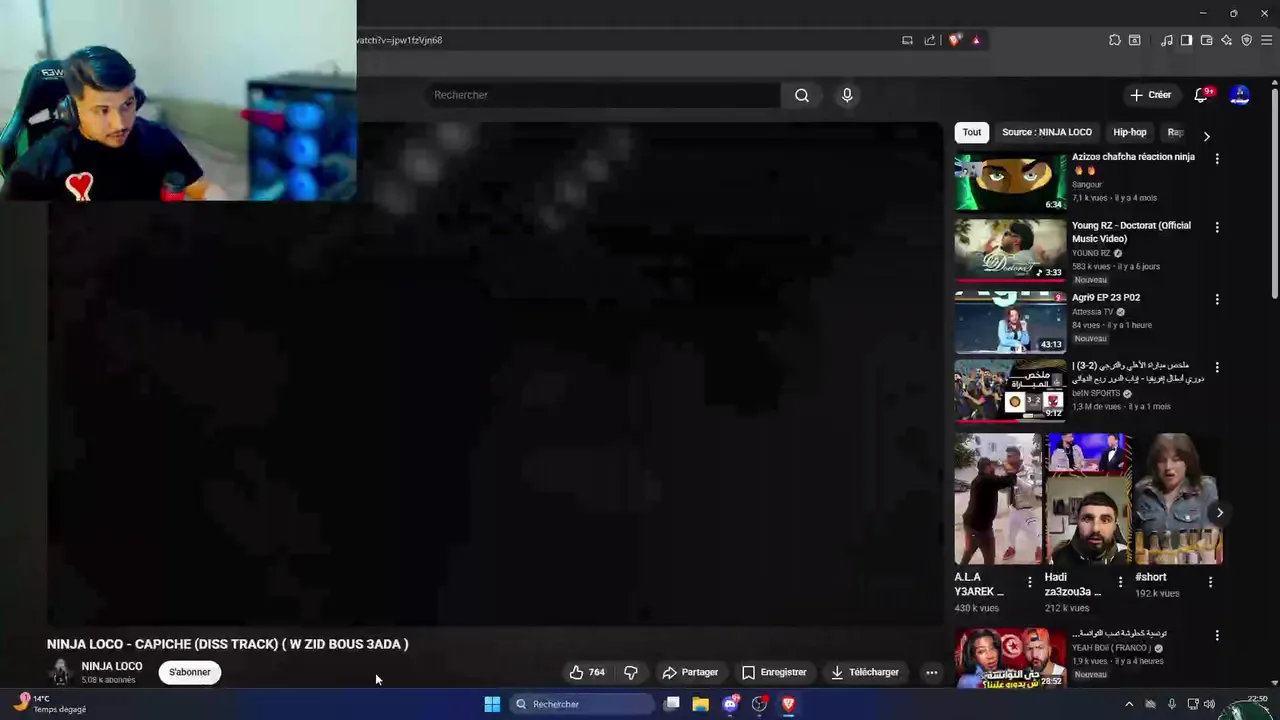Screen dimensions: 1280x720
Task: Click into the Rechercher YouTube search field
Action: (603, 95)
